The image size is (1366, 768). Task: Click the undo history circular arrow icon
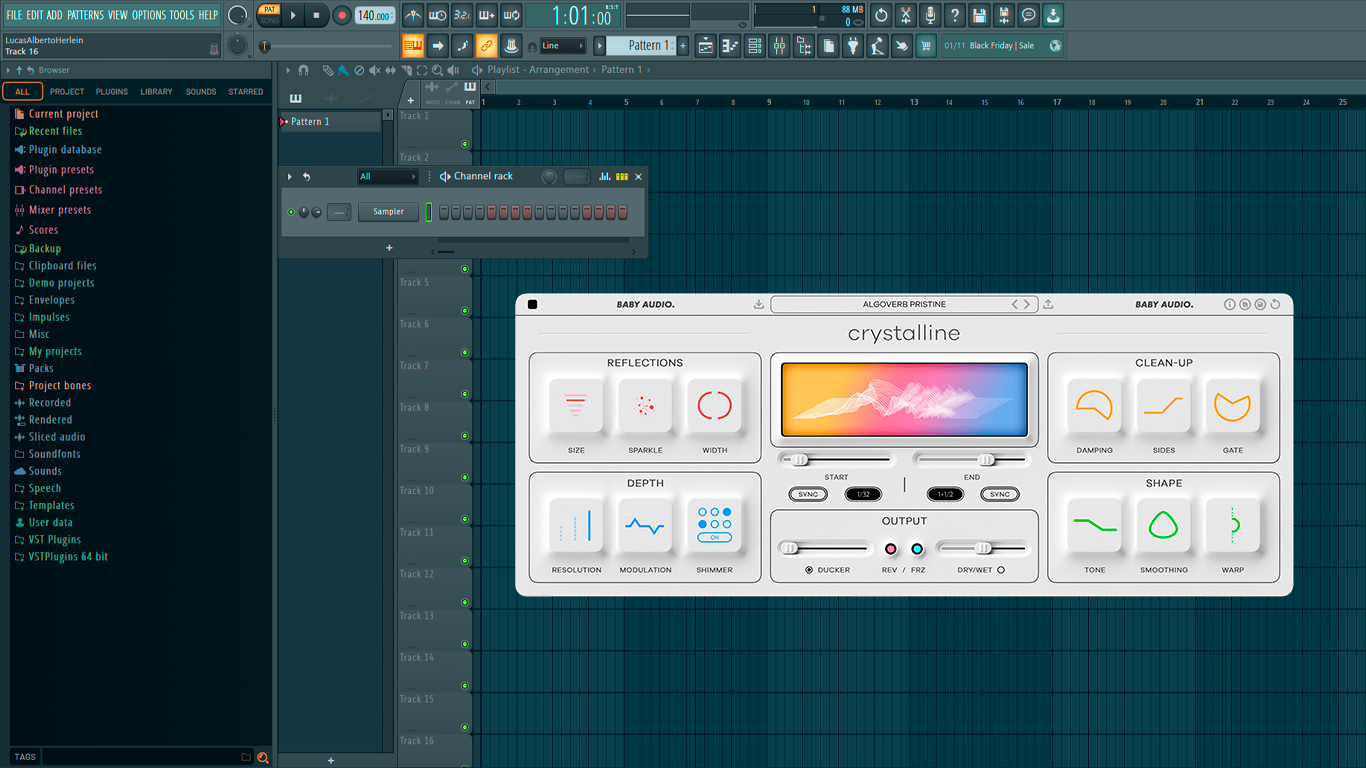[x=881, y=15]
